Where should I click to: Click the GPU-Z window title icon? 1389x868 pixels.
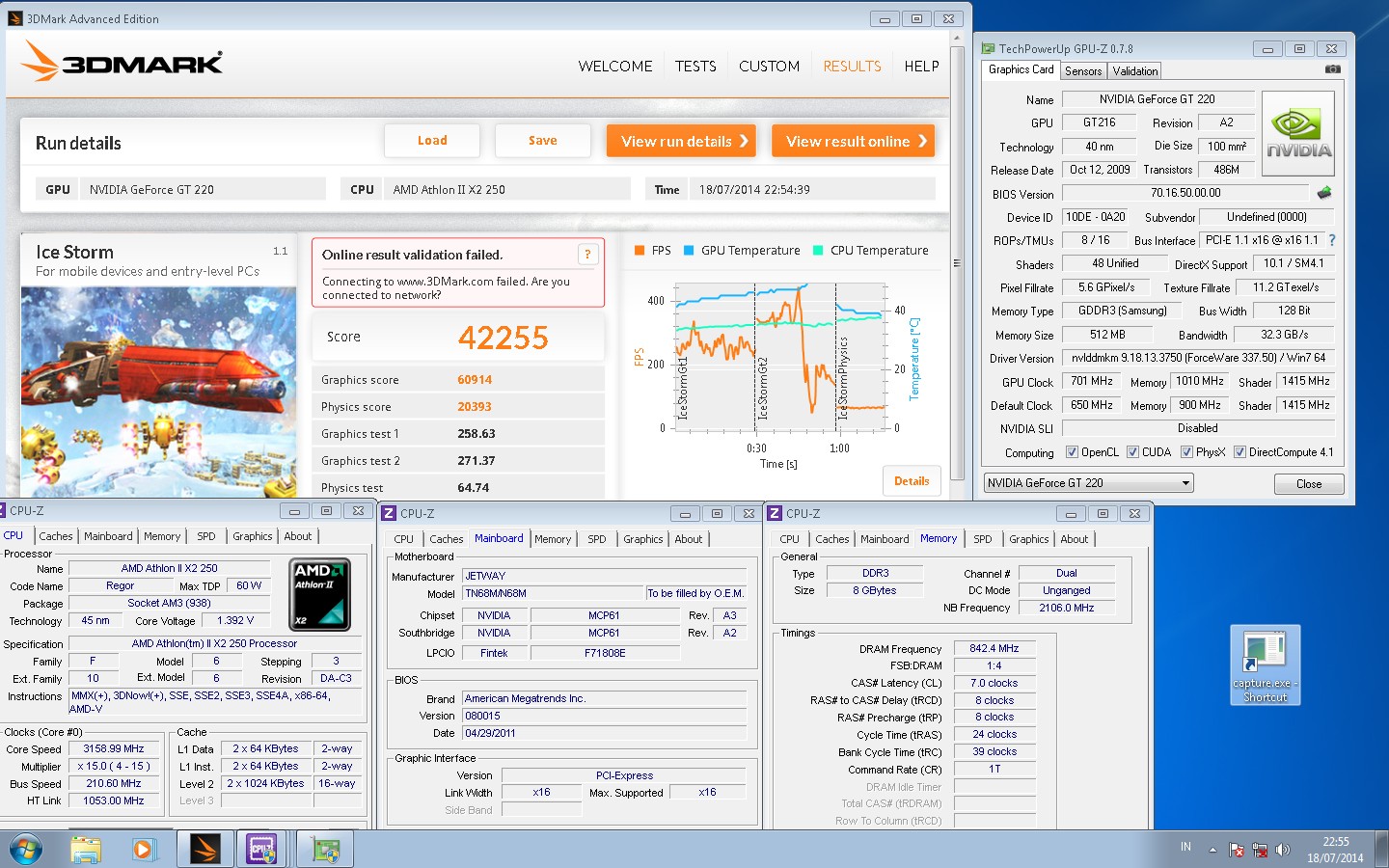(x=988, y=48)
